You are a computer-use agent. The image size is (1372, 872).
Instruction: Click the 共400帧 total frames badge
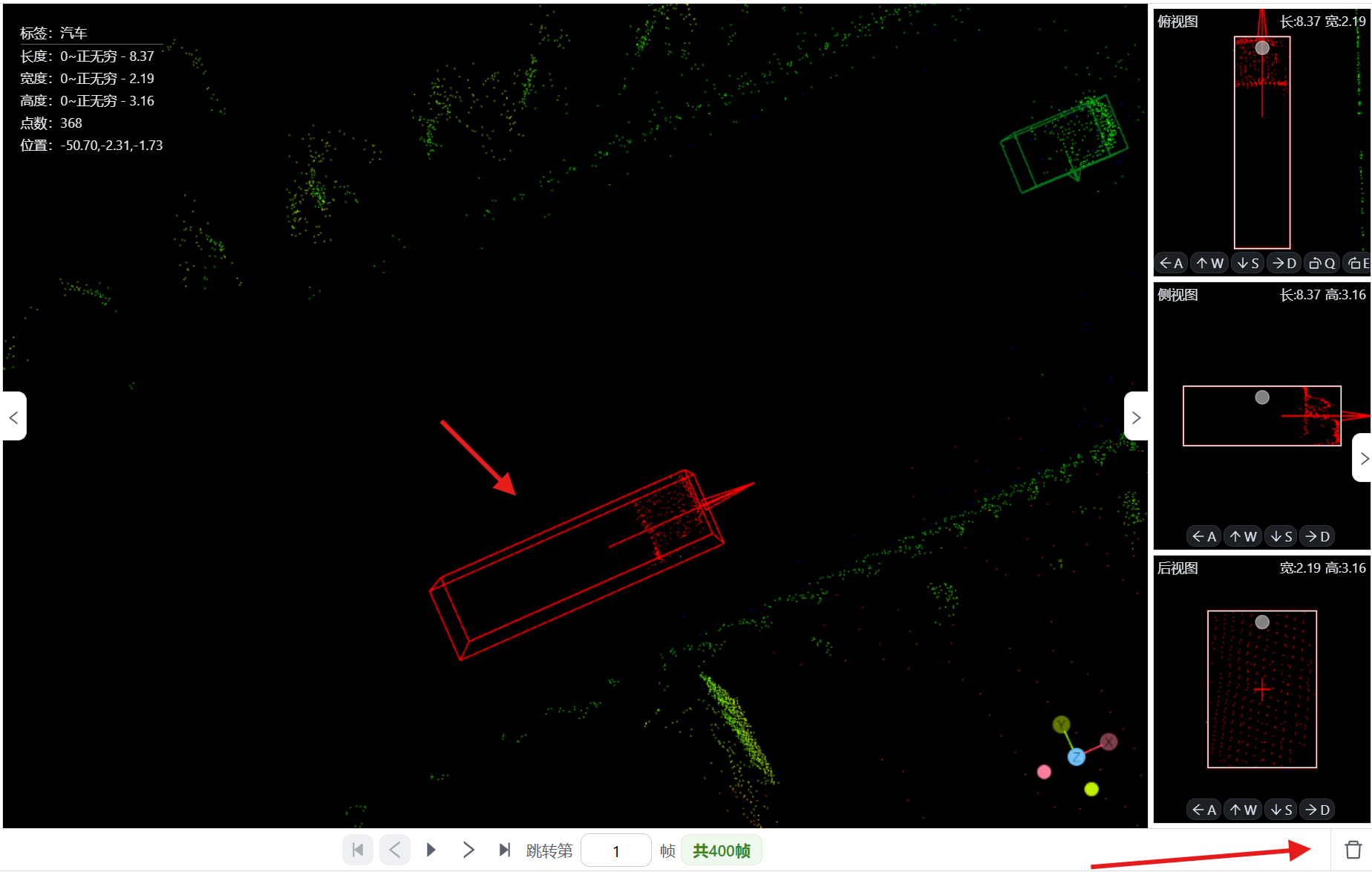[x=721, y=850]
